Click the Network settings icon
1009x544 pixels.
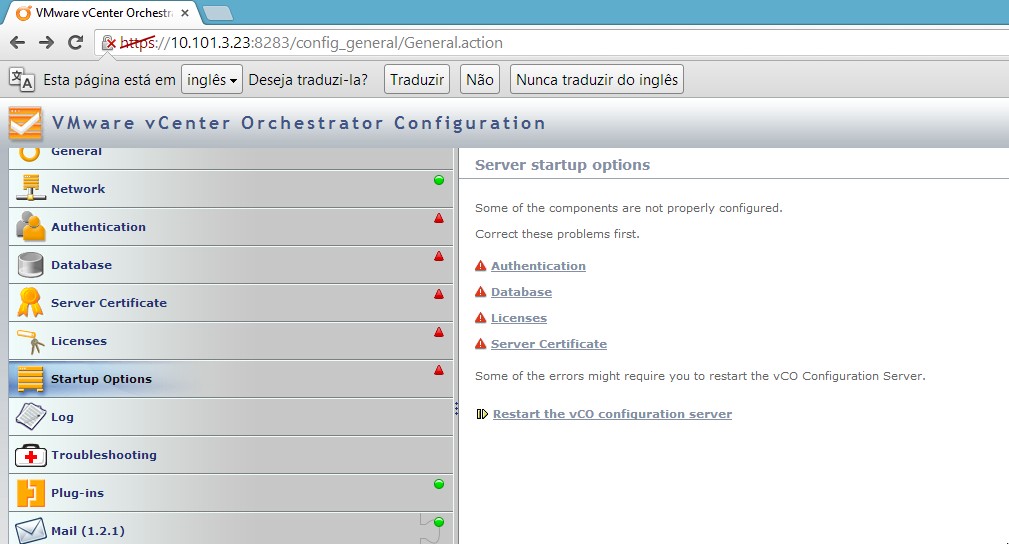pos(31,189)
